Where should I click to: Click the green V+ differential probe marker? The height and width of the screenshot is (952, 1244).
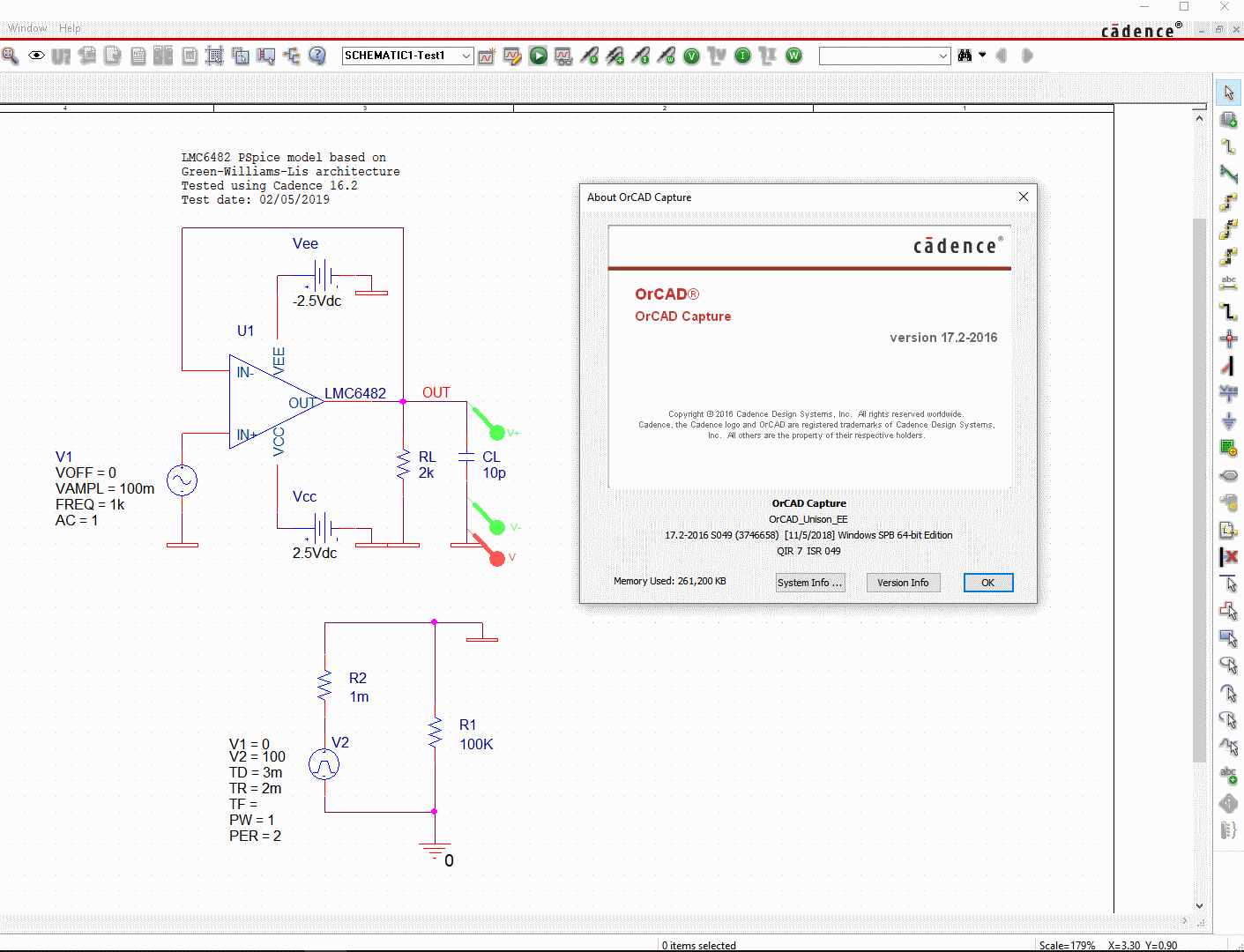point(496,432)
